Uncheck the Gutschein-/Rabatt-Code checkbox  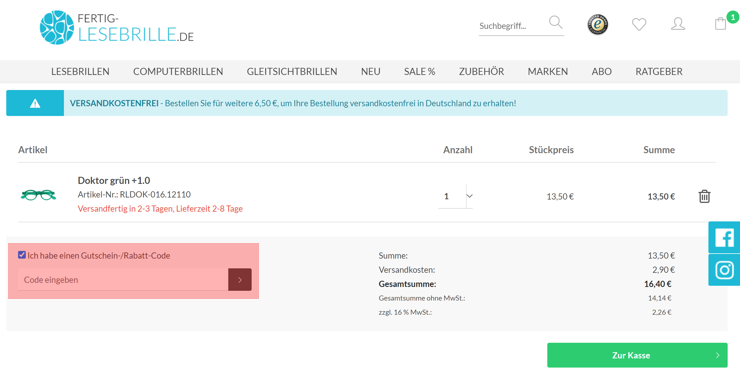click(x=22, y=255)
